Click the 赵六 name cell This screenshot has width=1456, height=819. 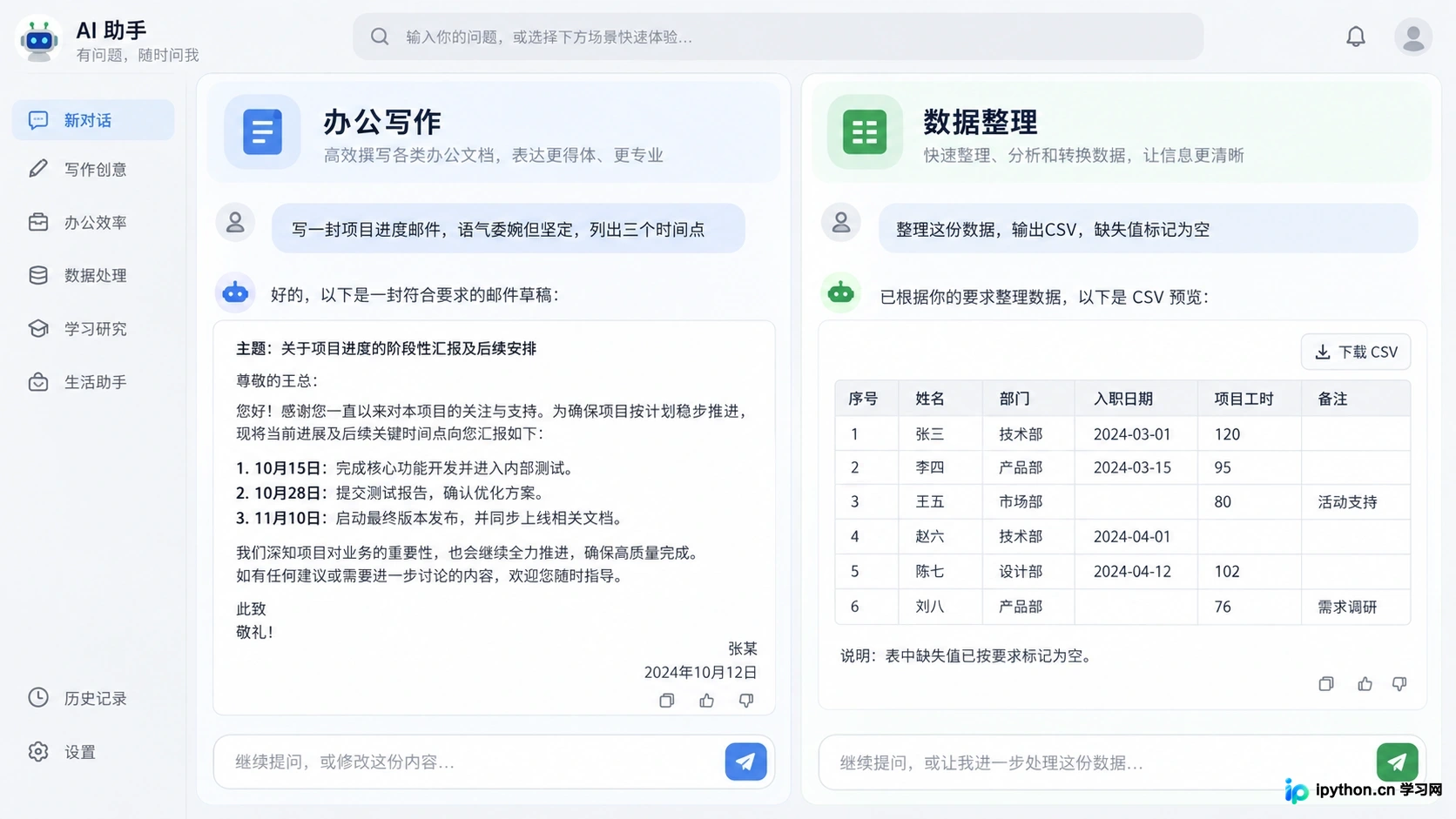930,537
